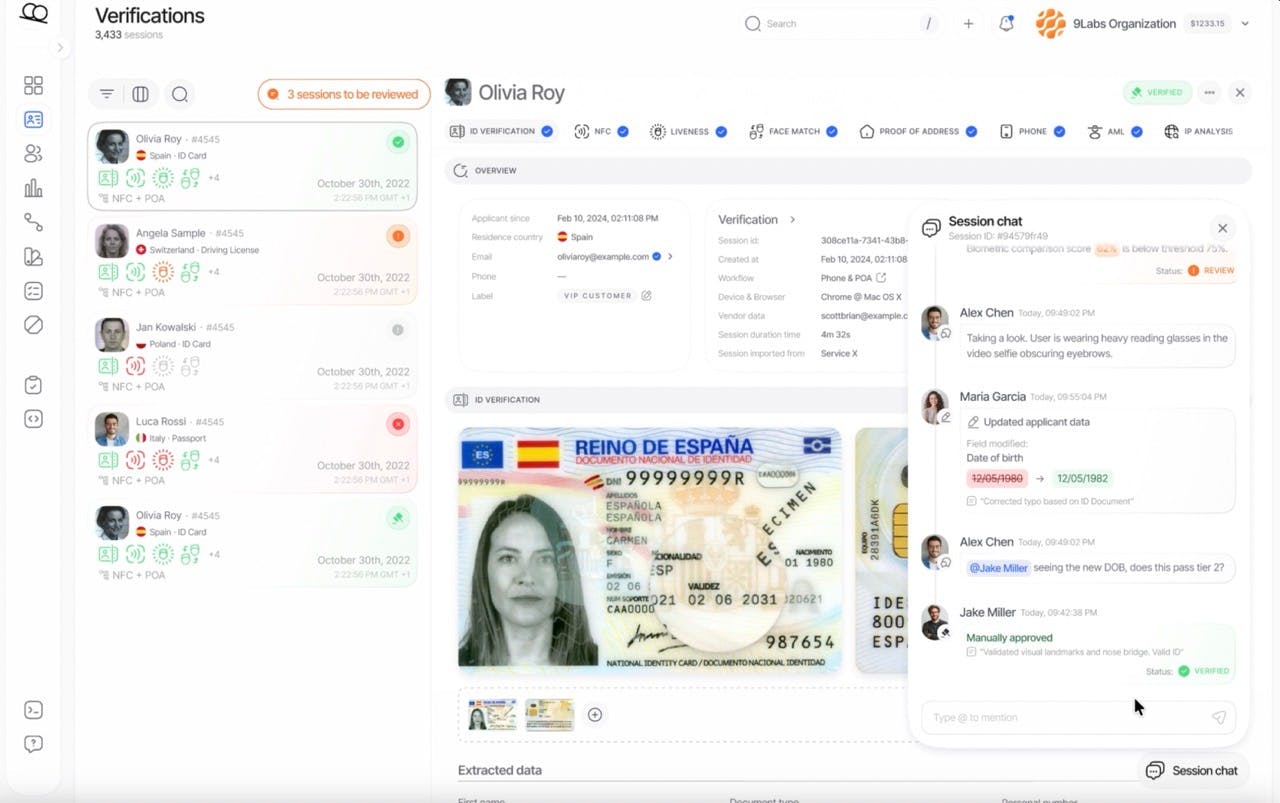Image resolution: width=1280 pixels, height=803 pixels.
Task: Open the analytics bar chart sidebar icon
Action: (x=33, y=188)
